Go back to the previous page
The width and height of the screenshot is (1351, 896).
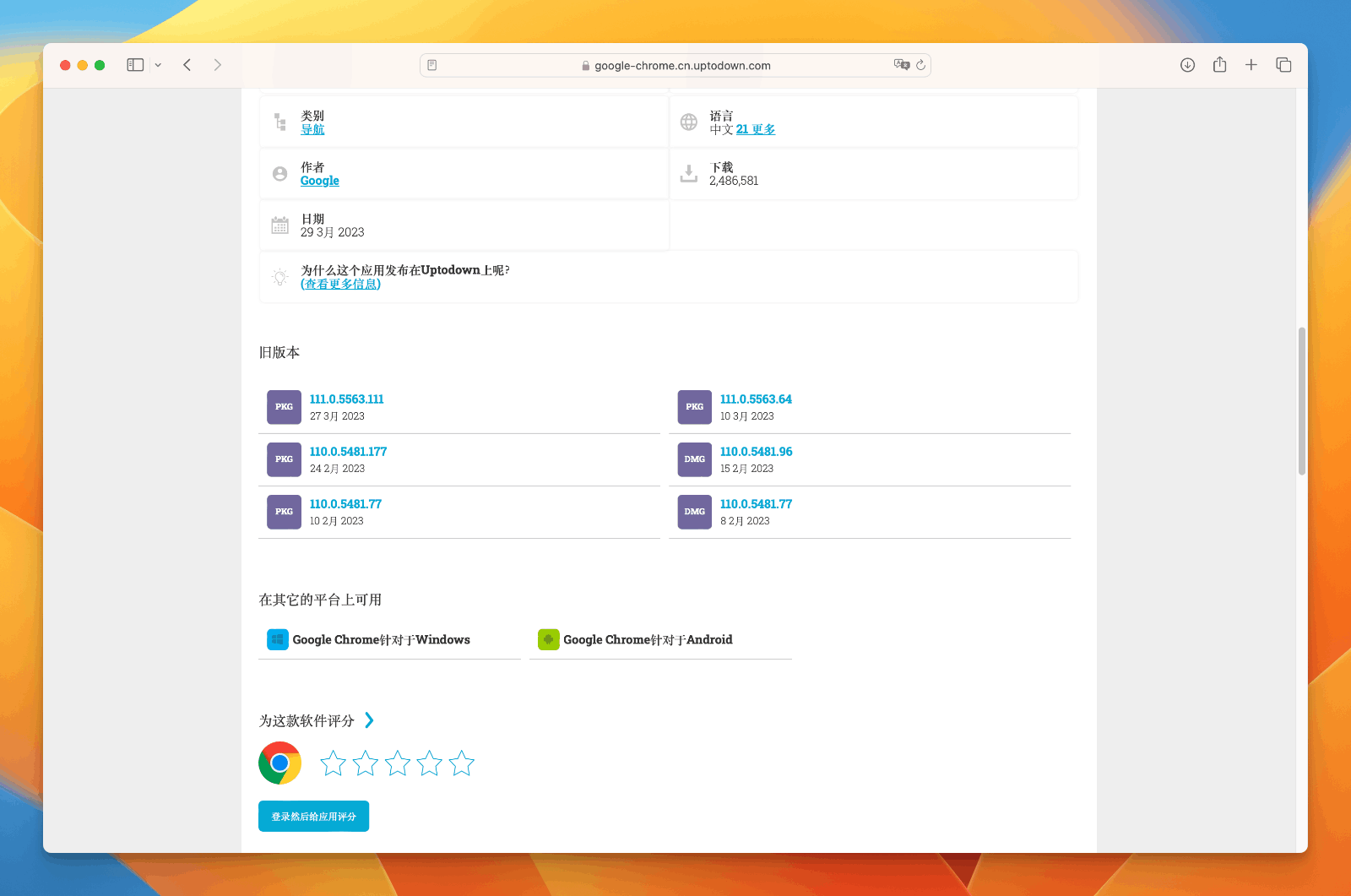point(187,65)
